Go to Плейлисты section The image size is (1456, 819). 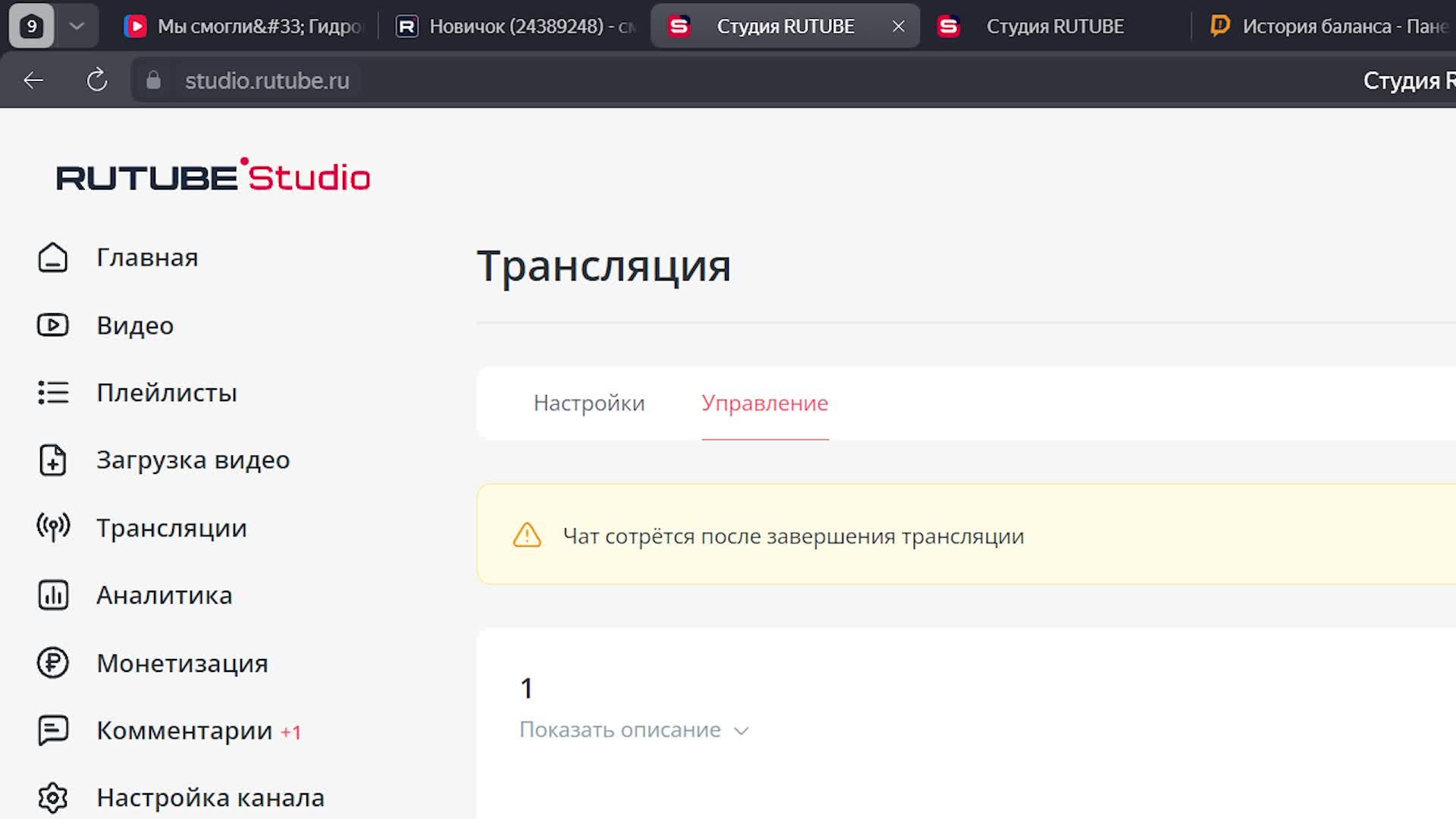pyautogui.click(x=167, y=393)
